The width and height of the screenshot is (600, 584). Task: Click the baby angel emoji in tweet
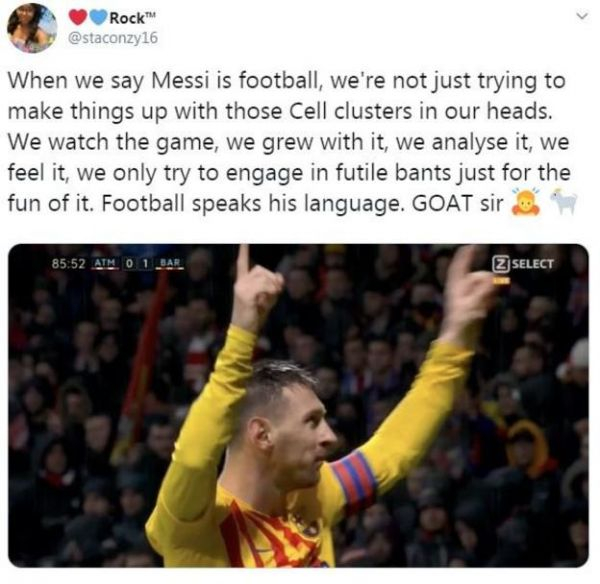tap(526, 202)
